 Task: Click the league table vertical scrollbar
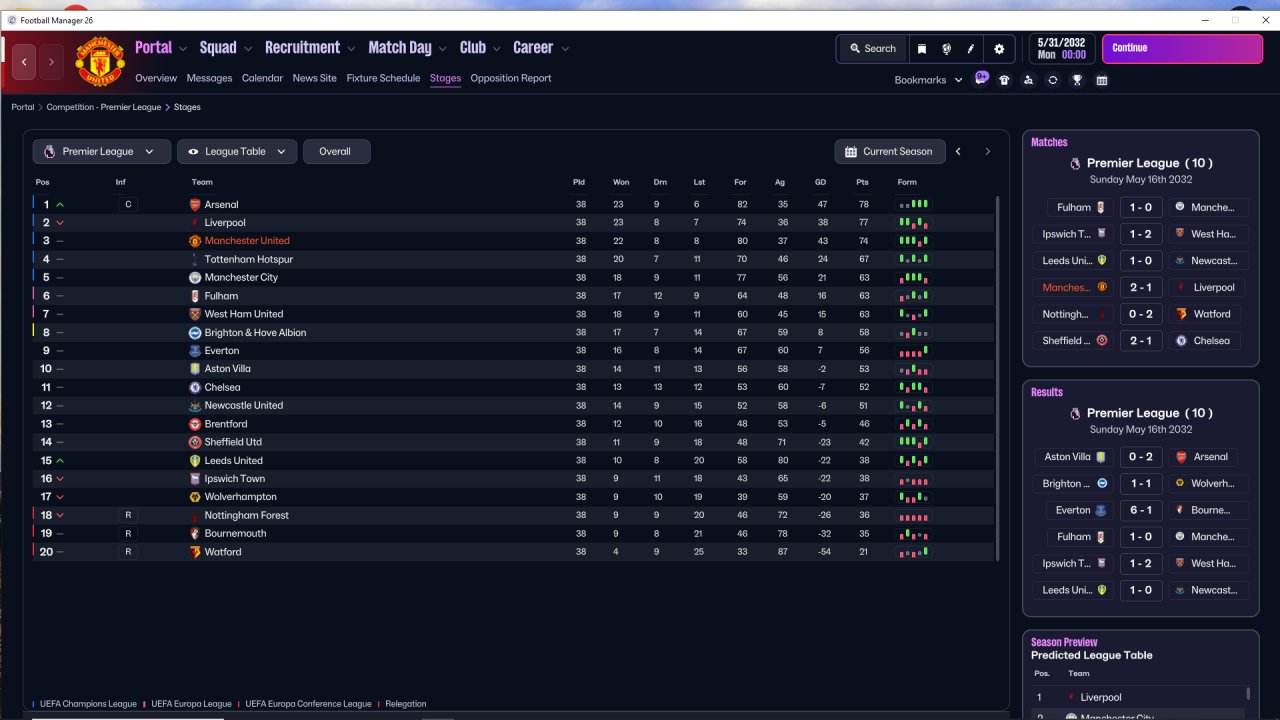coord(998,378)
